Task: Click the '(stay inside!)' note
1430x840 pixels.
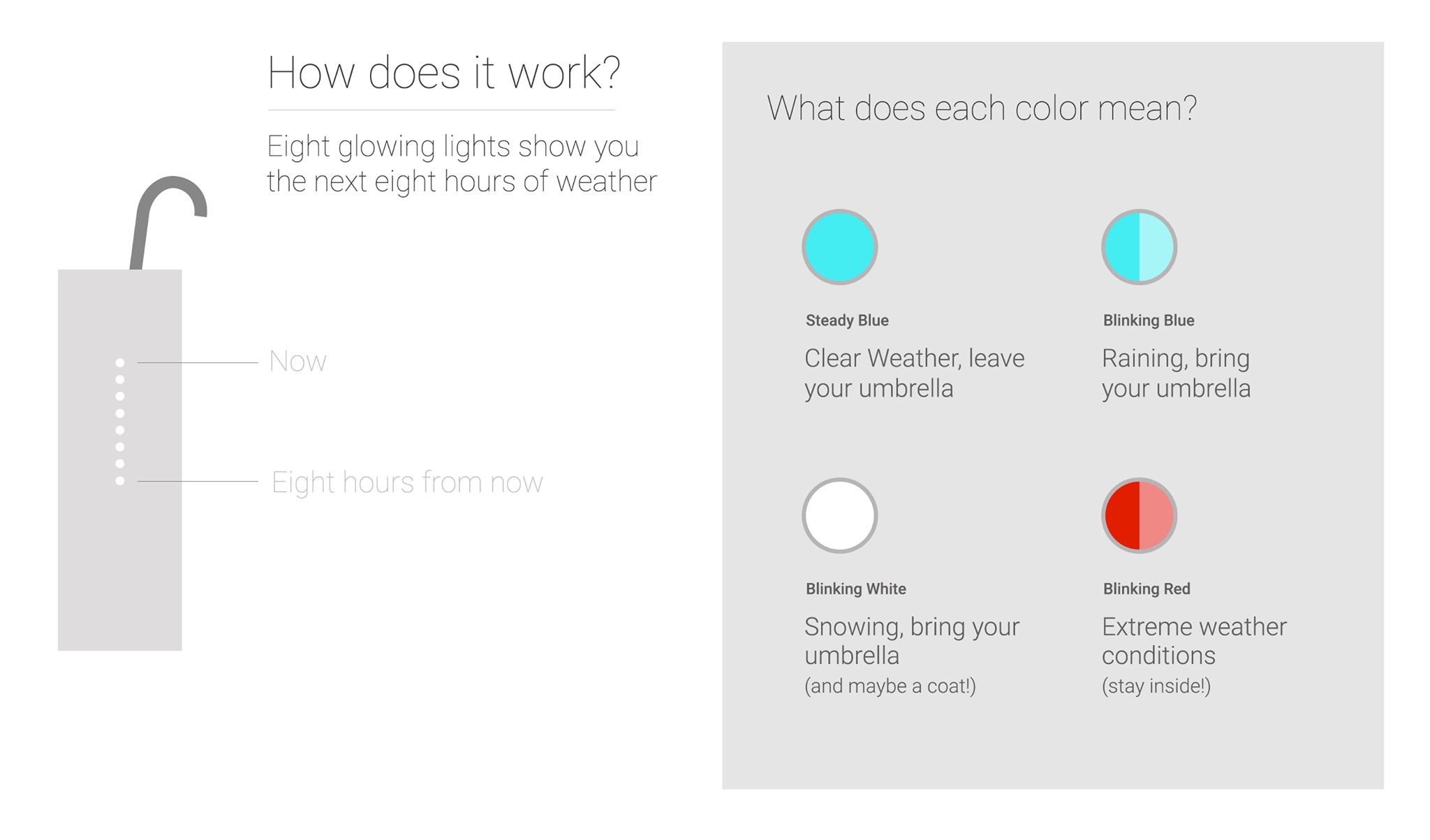Action: point(1156,686)
